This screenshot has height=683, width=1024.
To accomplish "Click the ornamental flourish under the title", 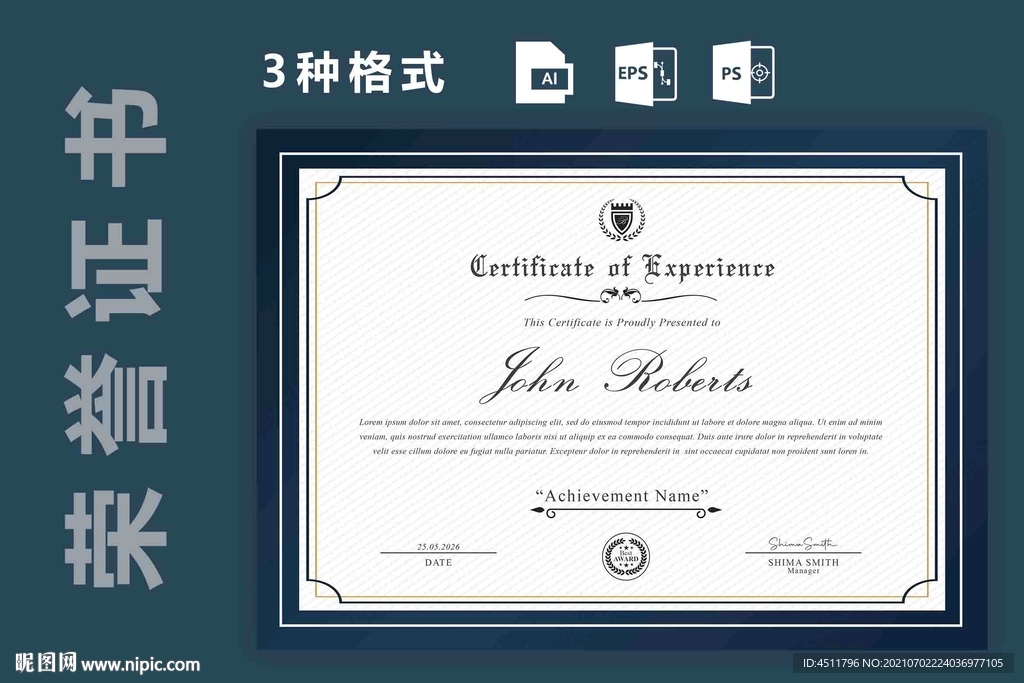I will [x=620, y=297].
